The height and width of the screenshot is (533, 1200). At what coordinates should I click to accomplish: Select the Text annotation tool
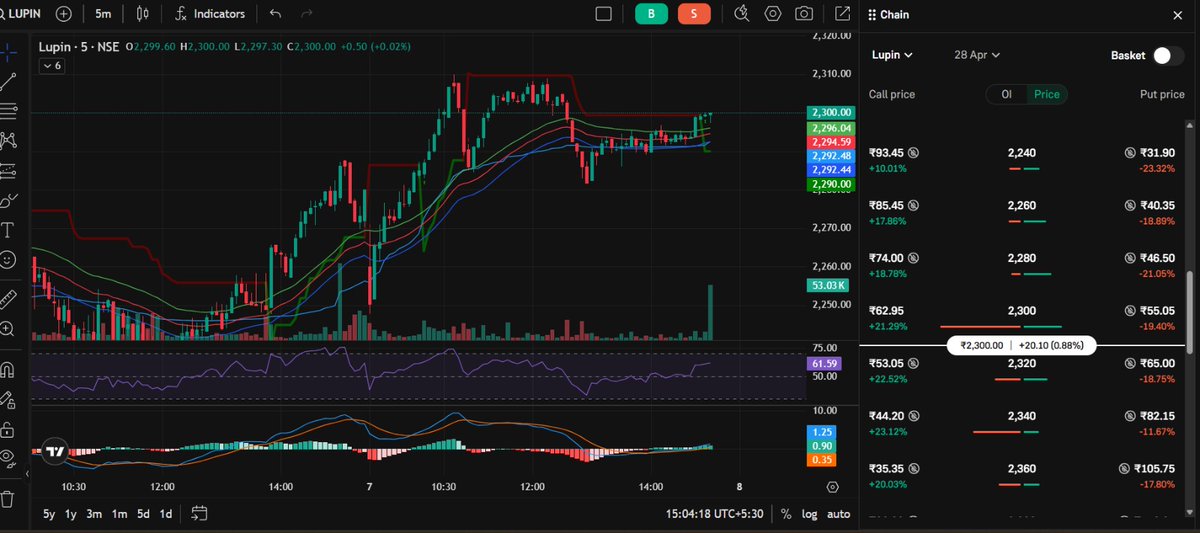coord(8,230)
